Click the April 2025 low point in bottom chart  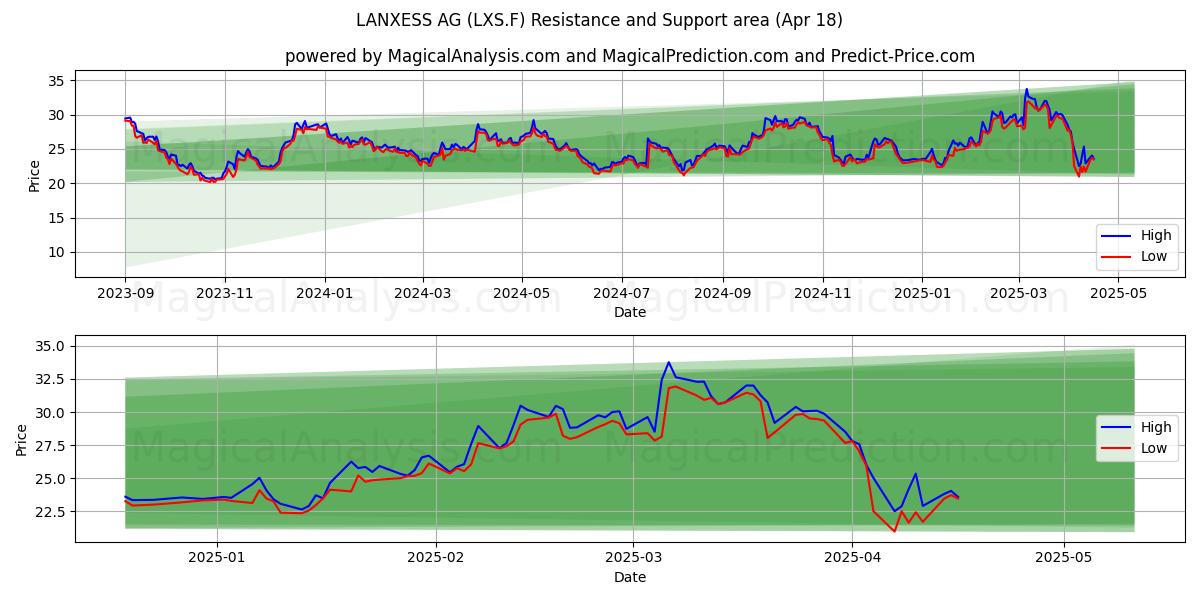click(x=894, y=531)
